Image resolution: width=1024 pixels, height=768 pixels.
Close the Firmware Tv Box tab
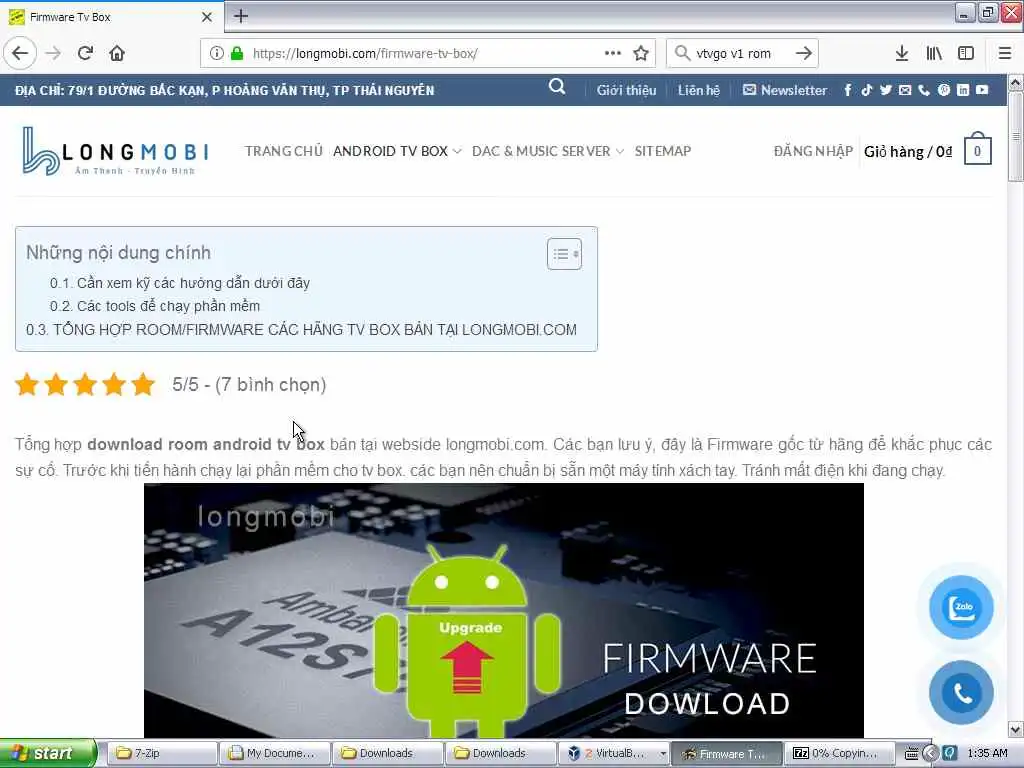206,17
